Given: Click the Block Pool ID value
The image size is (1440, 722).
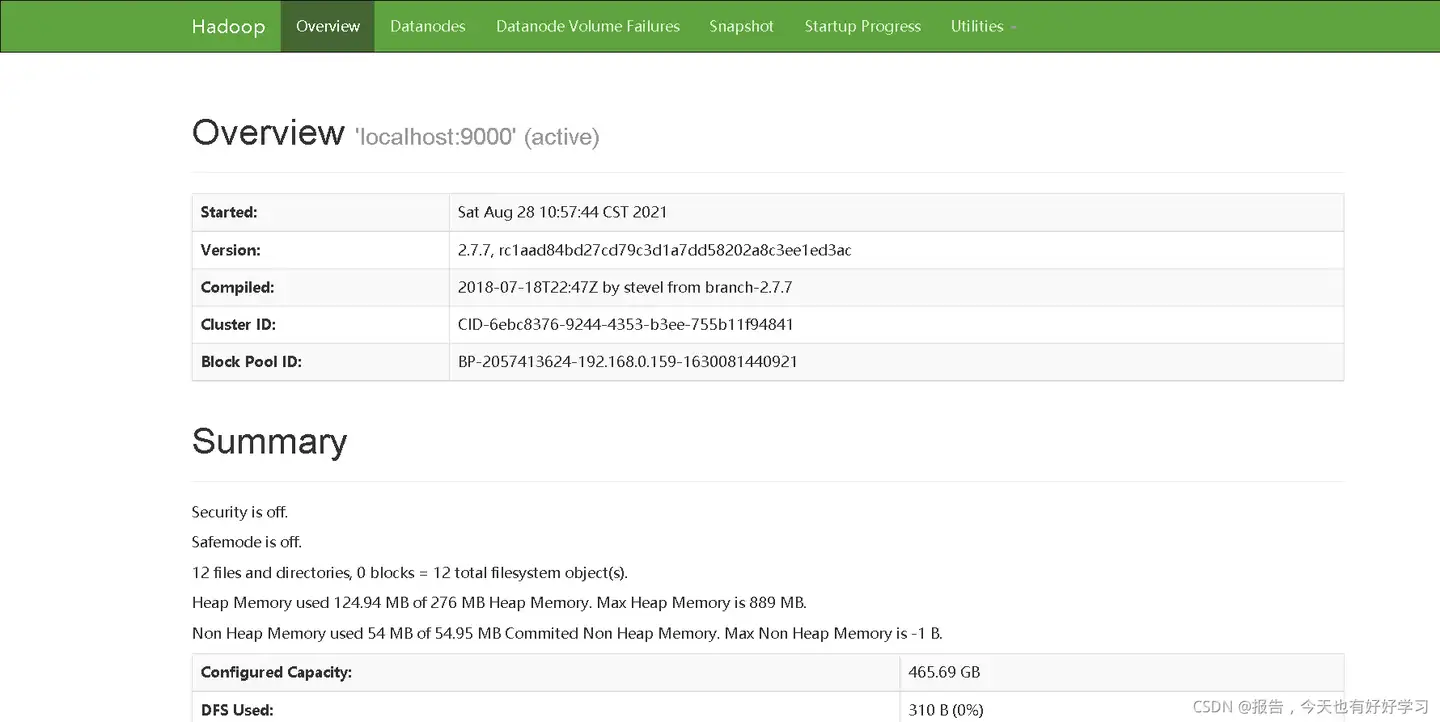Looking at the screenshot, I should tap(627, 361).
